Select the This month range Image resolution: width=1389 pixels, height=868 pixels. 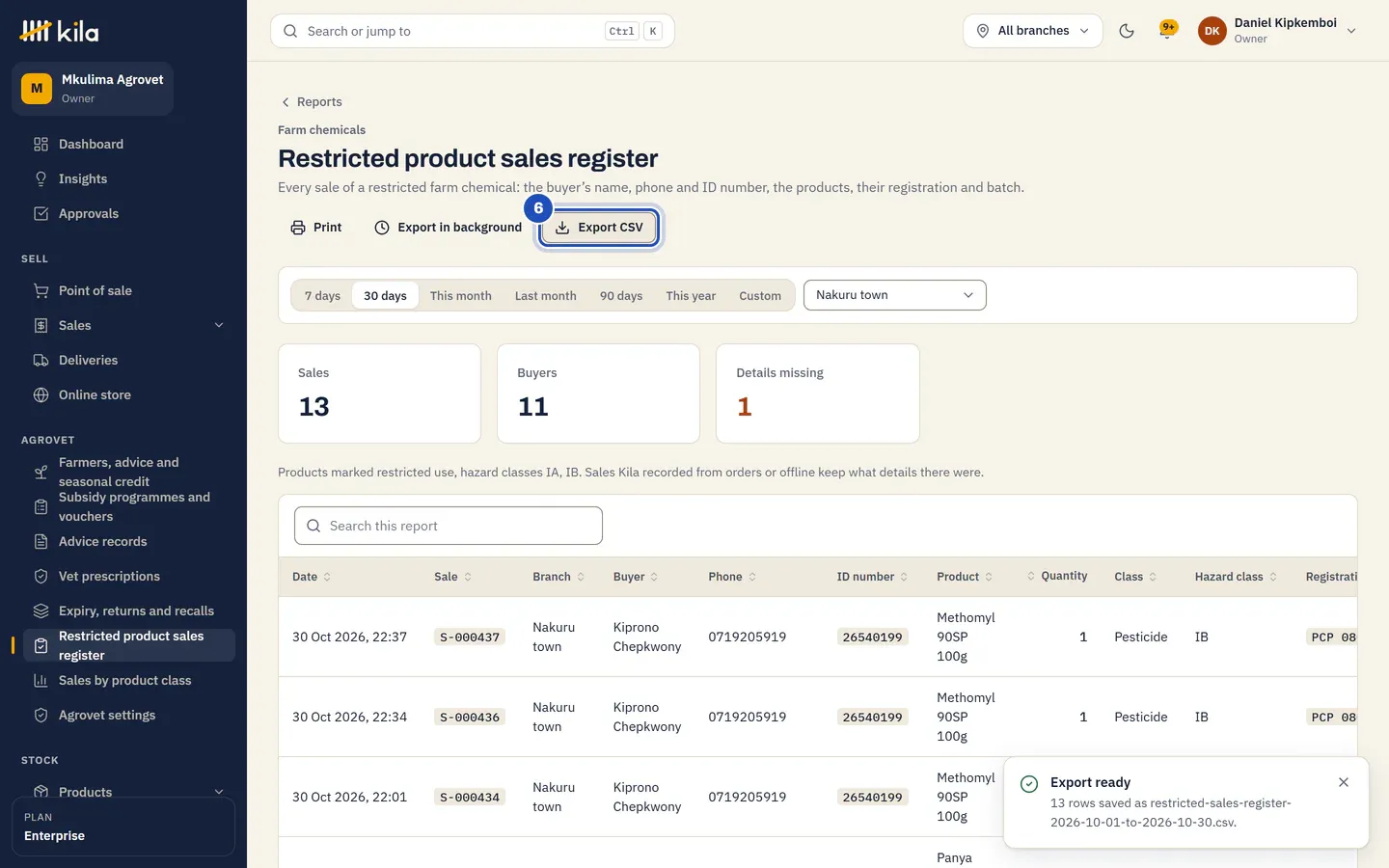point(461,296)
